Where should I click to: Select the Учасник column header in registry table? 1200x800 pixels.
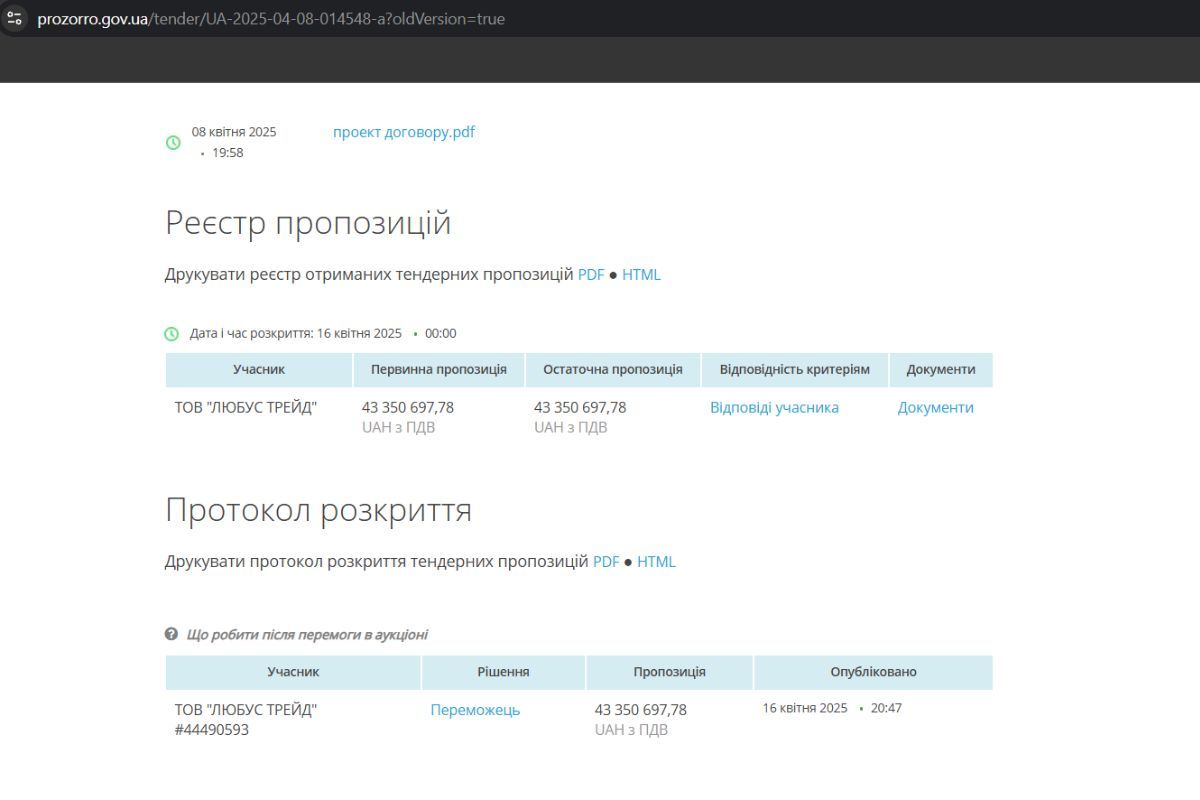click(x=258, y=369)
